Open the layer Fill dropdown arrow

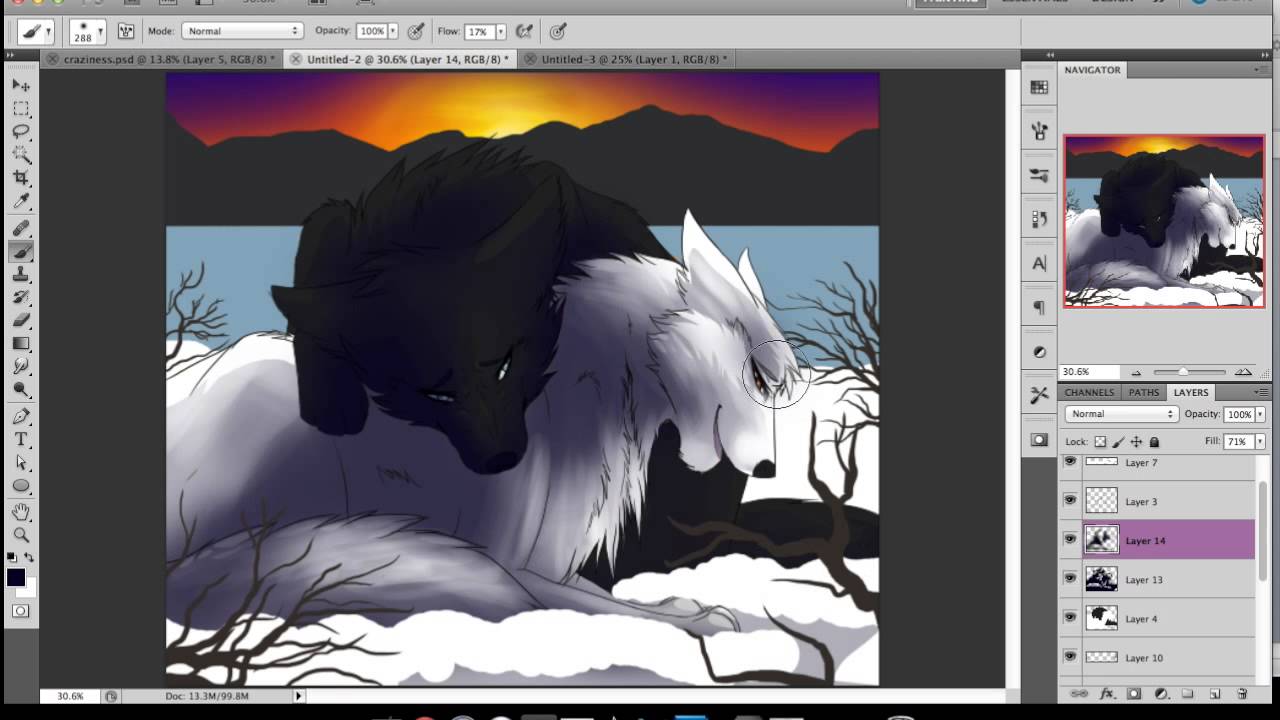pyautogui.click(x=1260, y=441)
